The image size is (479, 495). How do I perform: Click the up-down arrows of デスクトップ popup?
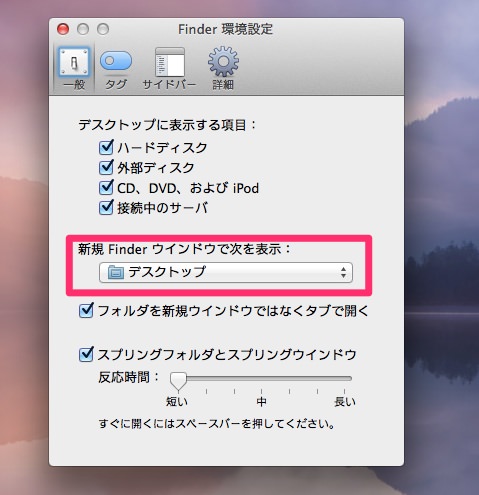343,272
